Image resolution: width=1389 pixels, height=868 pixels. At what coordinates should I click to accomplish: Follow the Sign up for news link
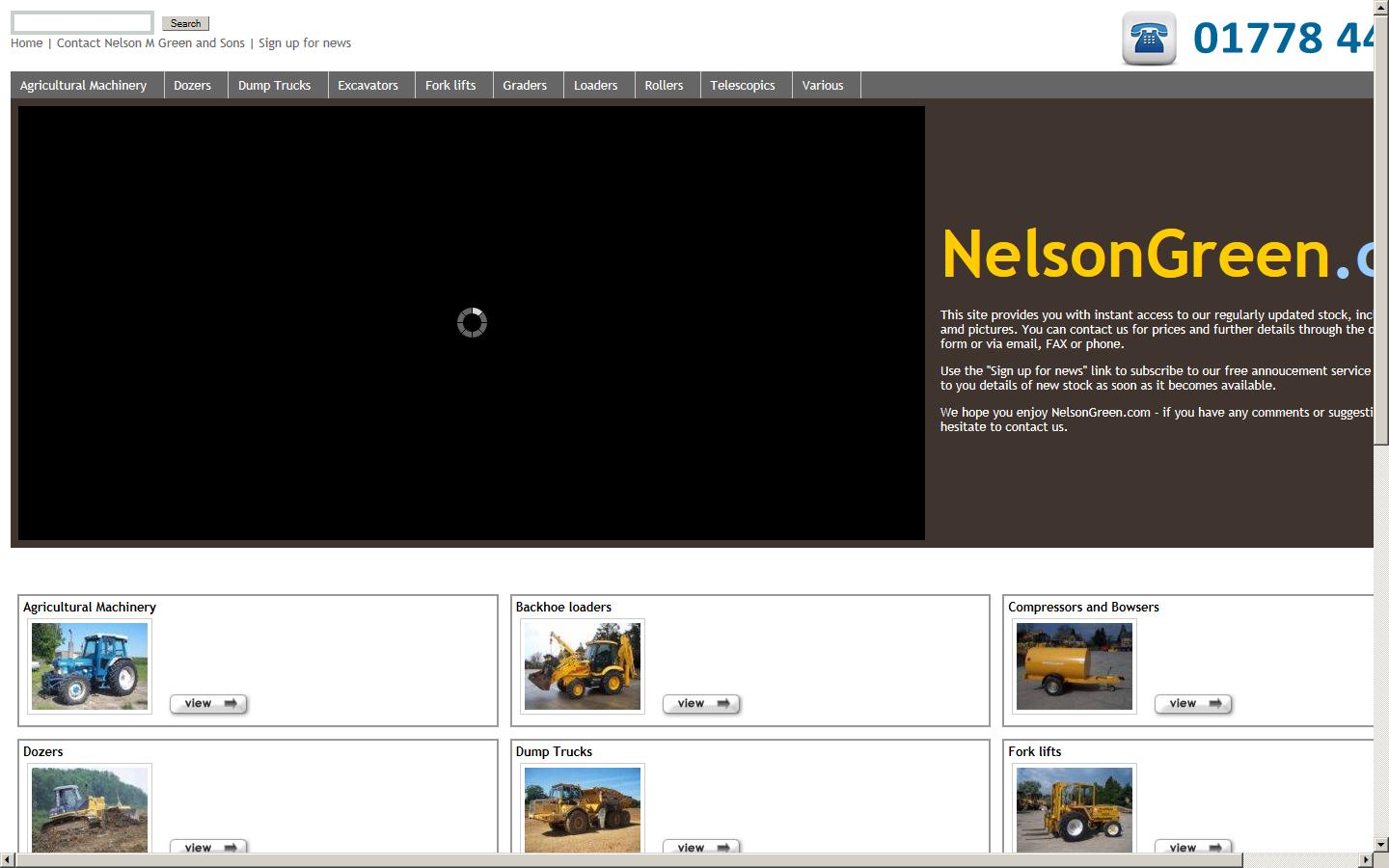(304, 43)
